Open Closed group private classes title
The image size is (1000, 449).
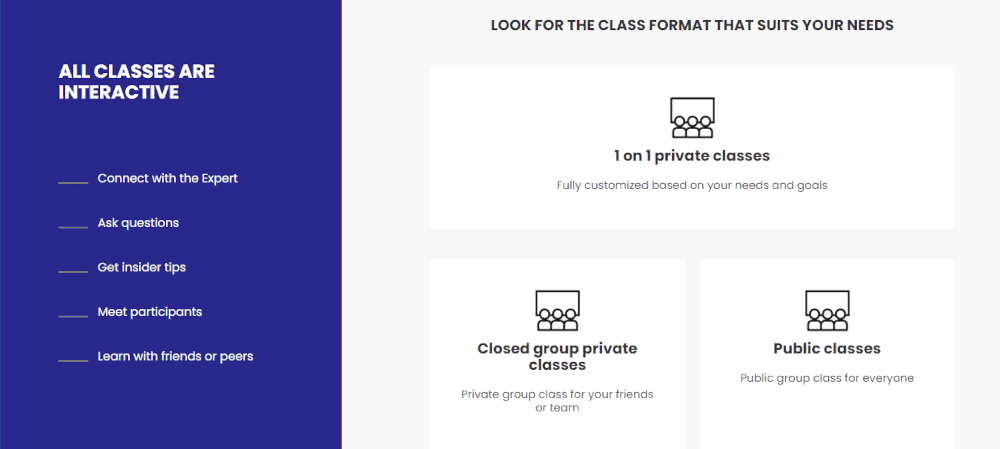coord(557,357)
